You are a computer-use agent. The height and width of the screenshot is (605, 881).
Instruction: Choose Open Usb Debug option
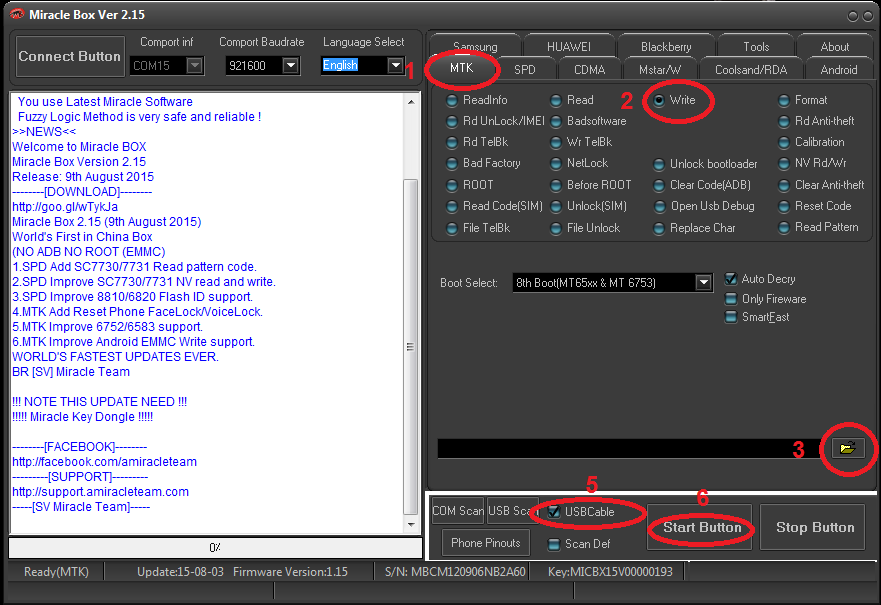705,206
